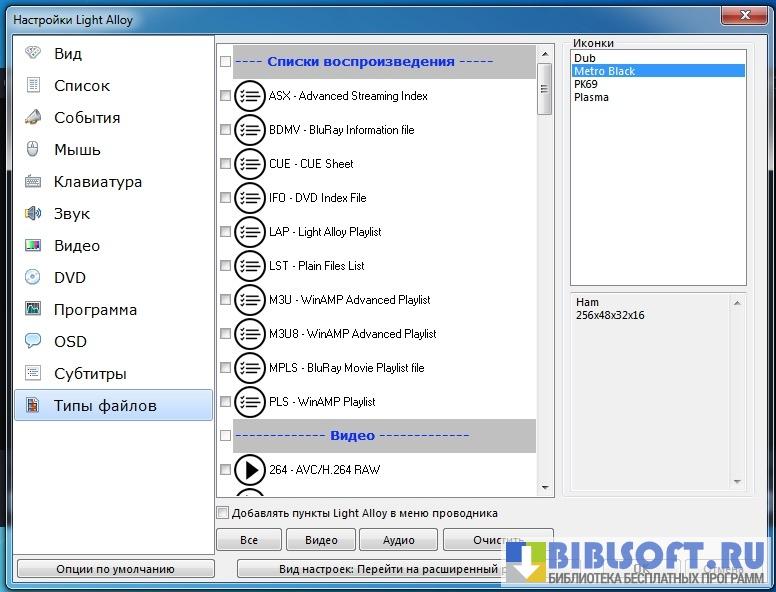
Task: Enable the BDMV BluRay Information file checkbox
Action: [x=225, y=130]
